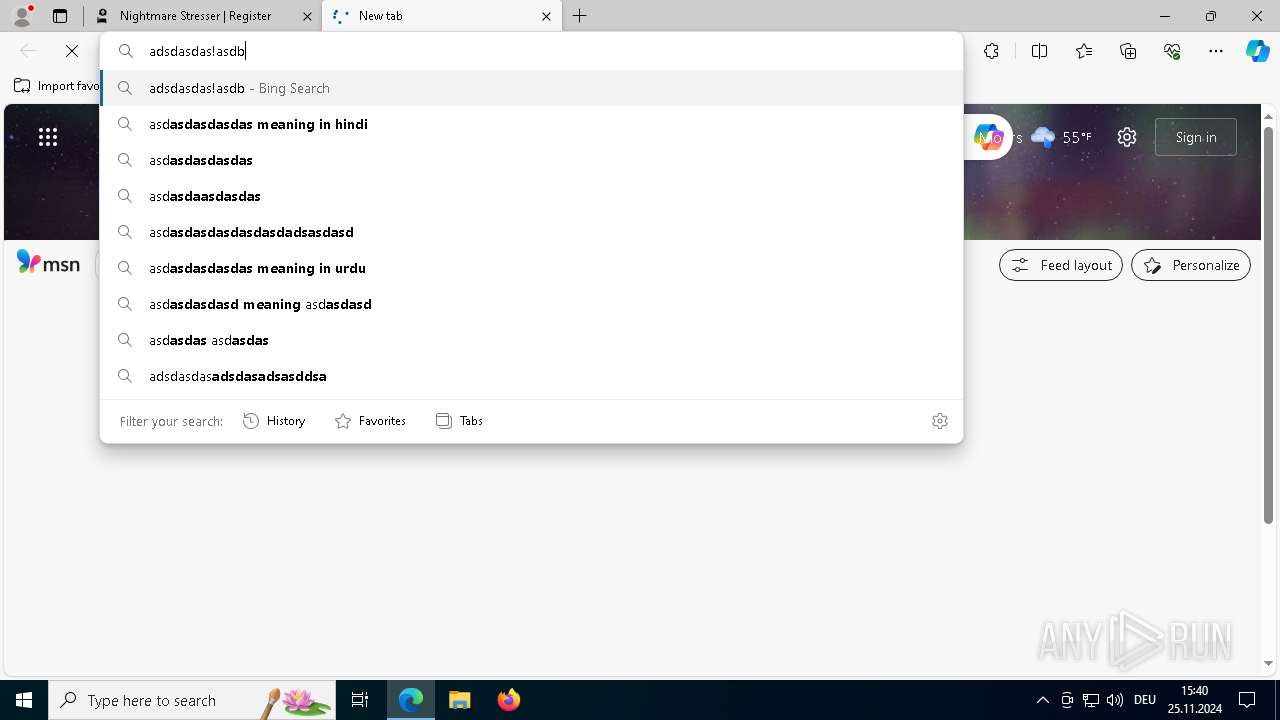Image resolution: width=1280 pixels, height=720 pixels.
Task: Click the page vertical scrollbar thumb
Action: pos(1269,323)
